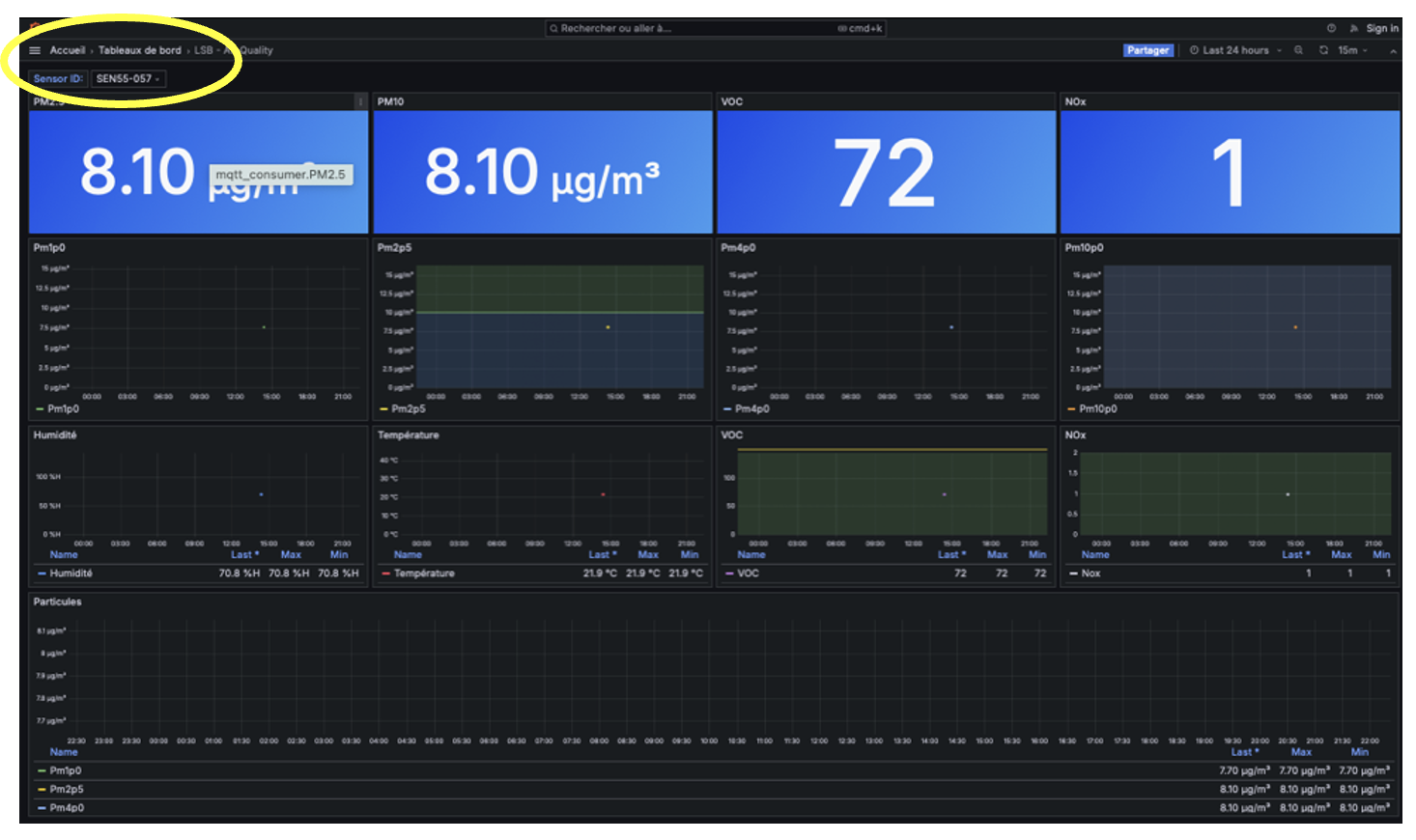Click the Sign in link

[1381, 29]
